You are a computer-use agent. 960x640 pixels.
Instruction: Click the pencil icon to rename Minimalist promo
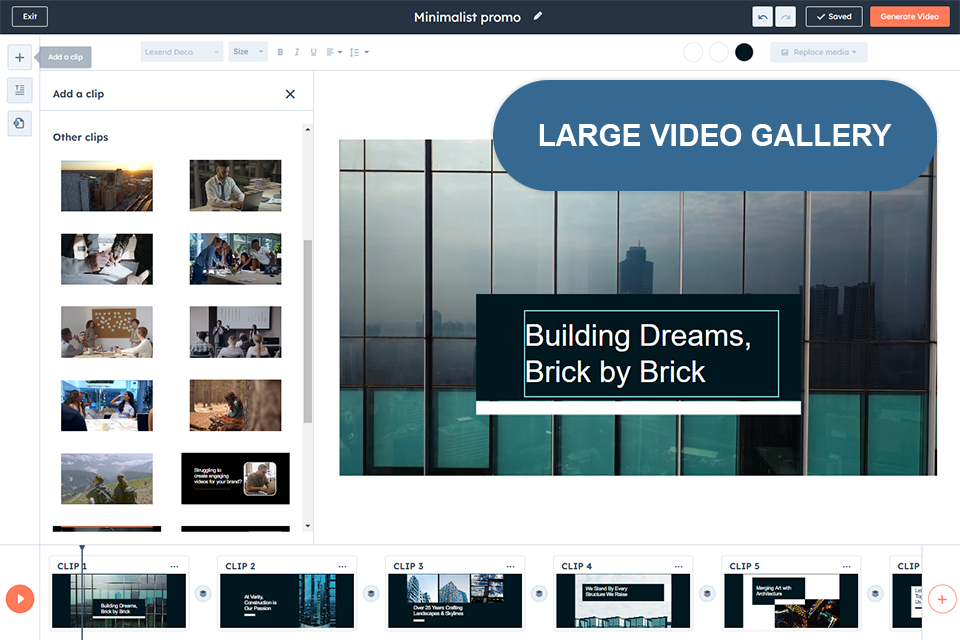coord(538,17)
